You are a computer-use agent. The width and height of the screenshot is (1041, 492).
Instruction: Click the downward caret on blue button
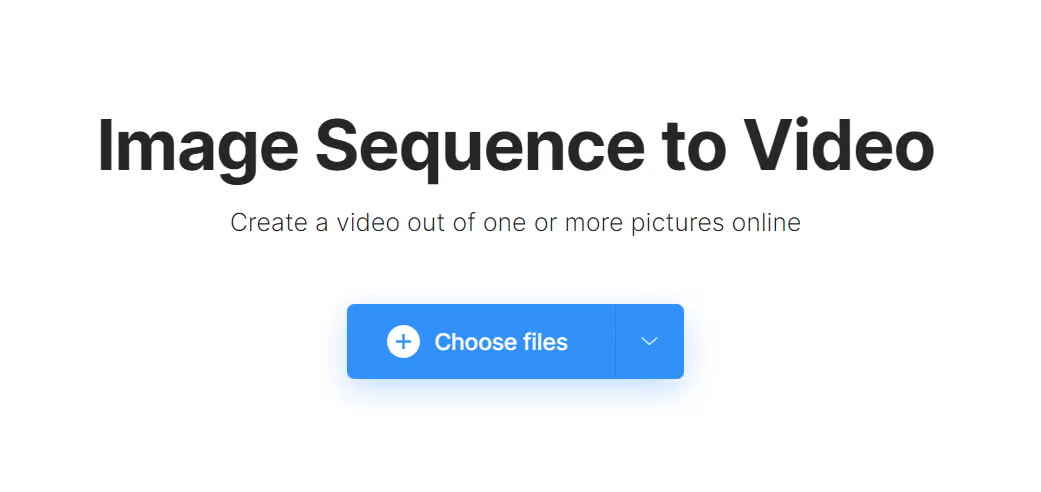(649, 341)
